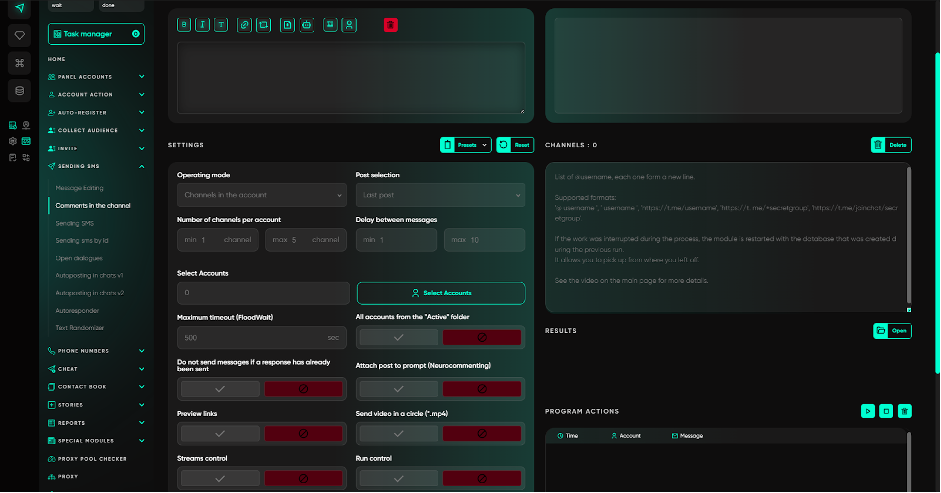Enable Streams control option
Viewport: 941px width, 493px height.
click(x=220, y=479)
